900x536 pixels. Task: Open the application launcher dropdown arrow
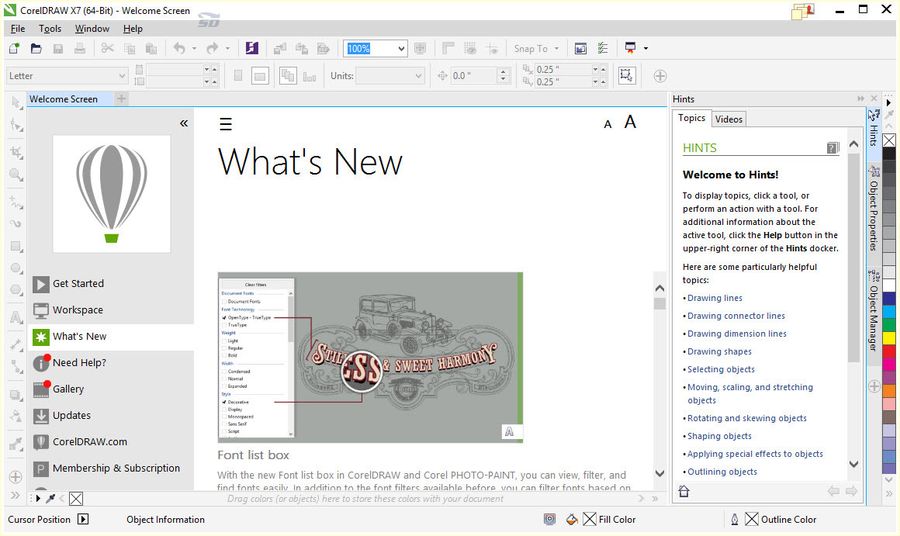(x=646, y=49)
